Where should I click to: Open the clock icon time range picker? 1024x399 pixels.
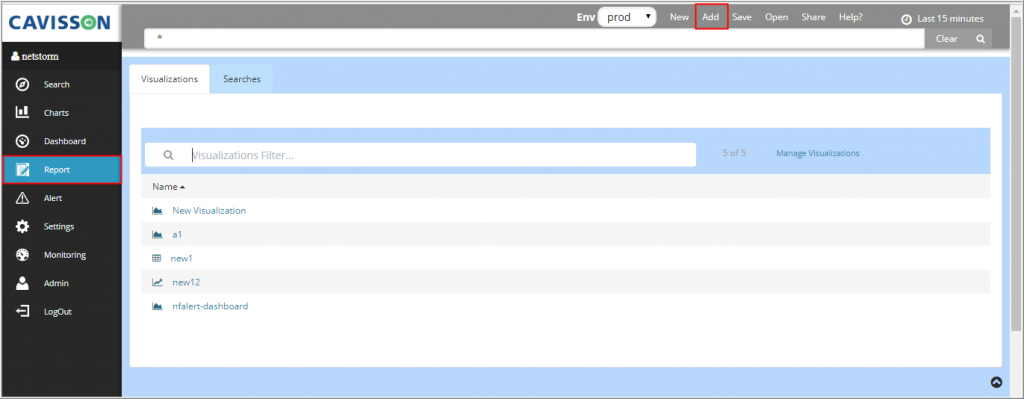[906, 19]
